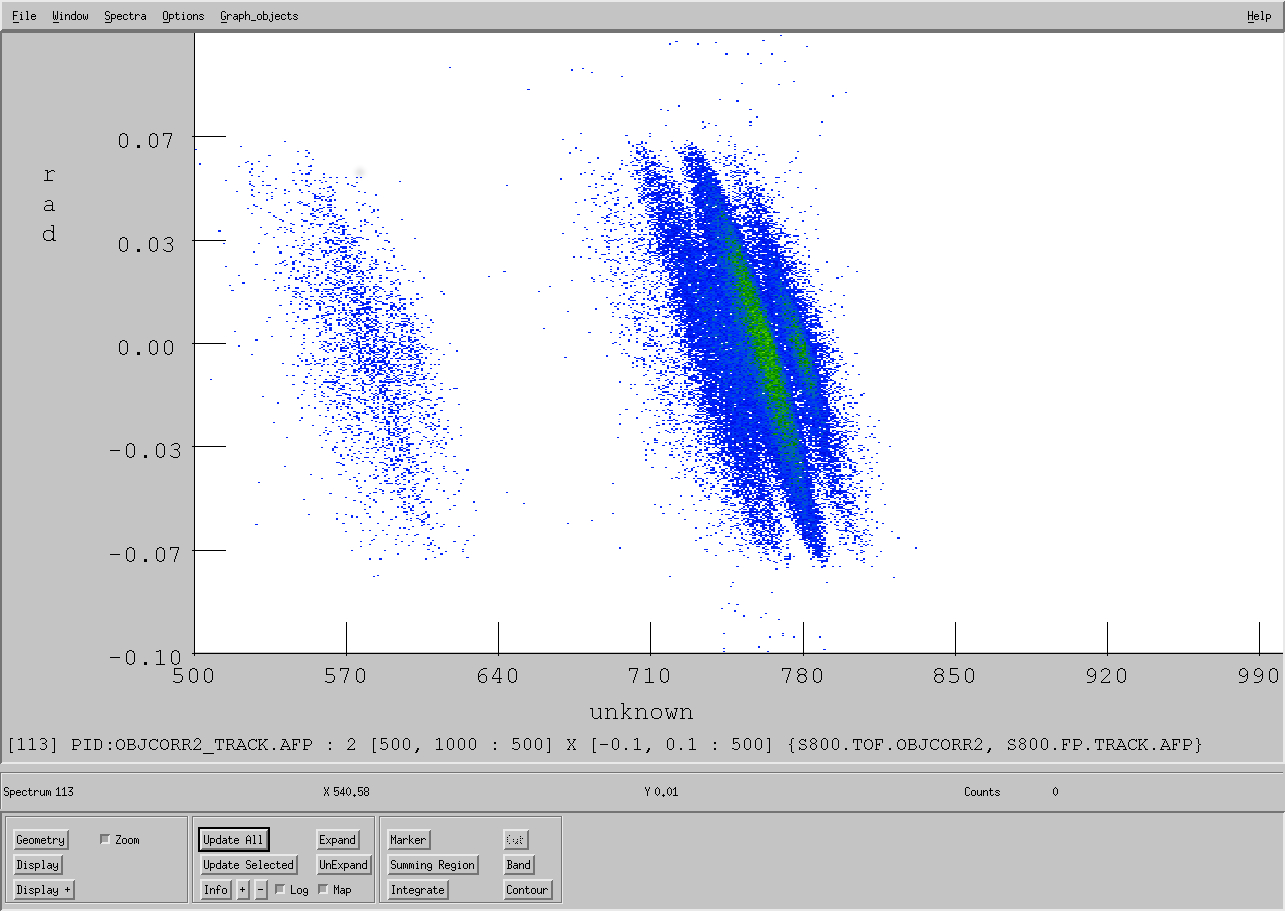Viewport: 1285px width, 911px height.
Task: Open the Graph_objects menu
Action: click(x=259, y=16)
